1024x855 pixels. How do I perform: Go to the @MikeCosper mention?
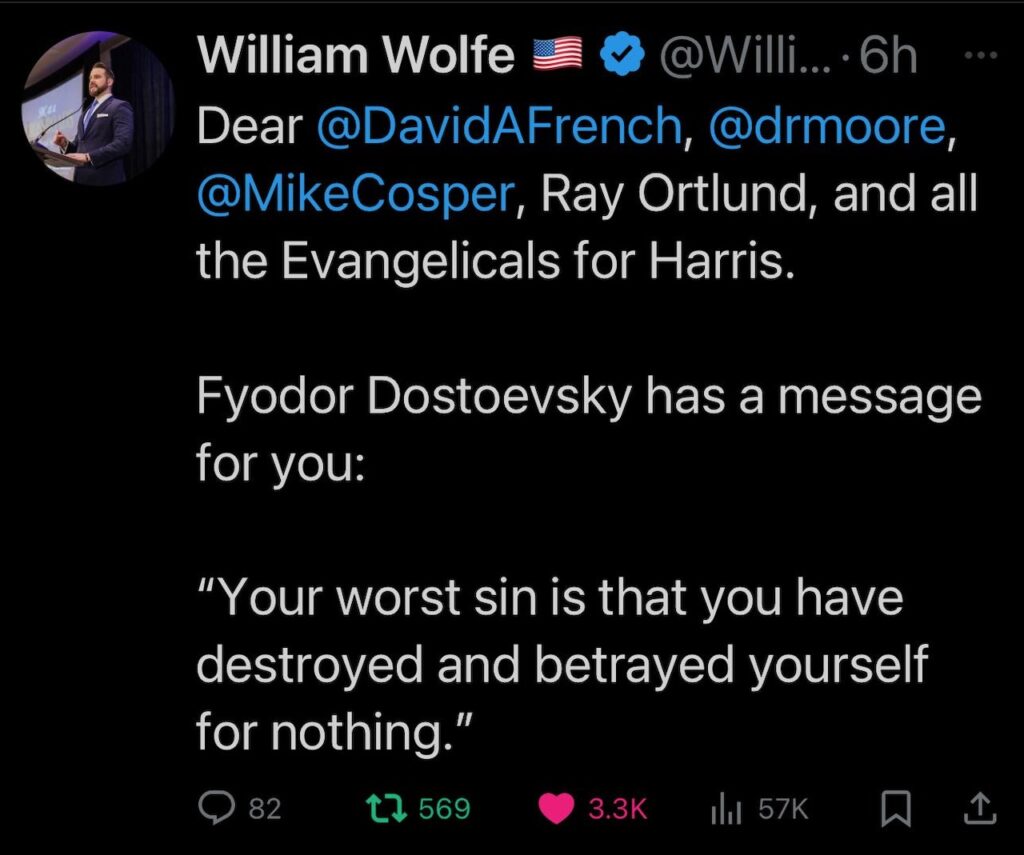(x=355, y=193)
